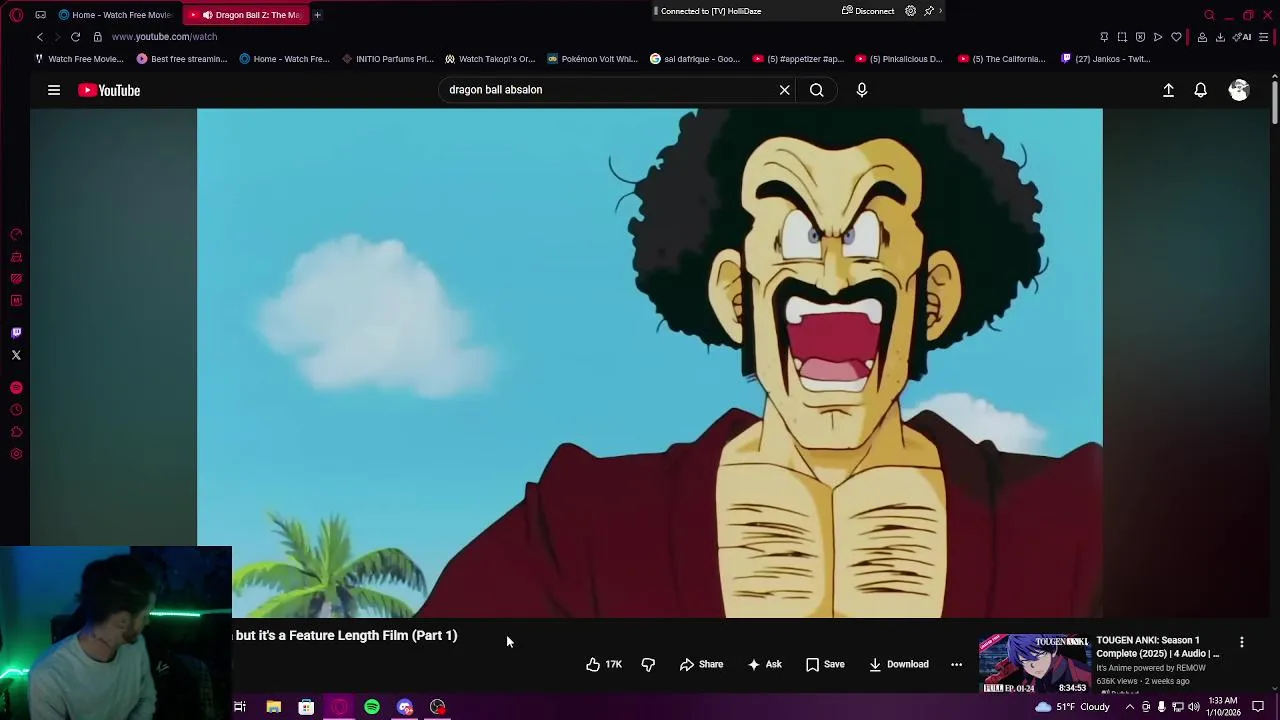Viewport: 1280px width, 720px height.
Task: Save the video to a playlist
Action: tap(825, 664)
